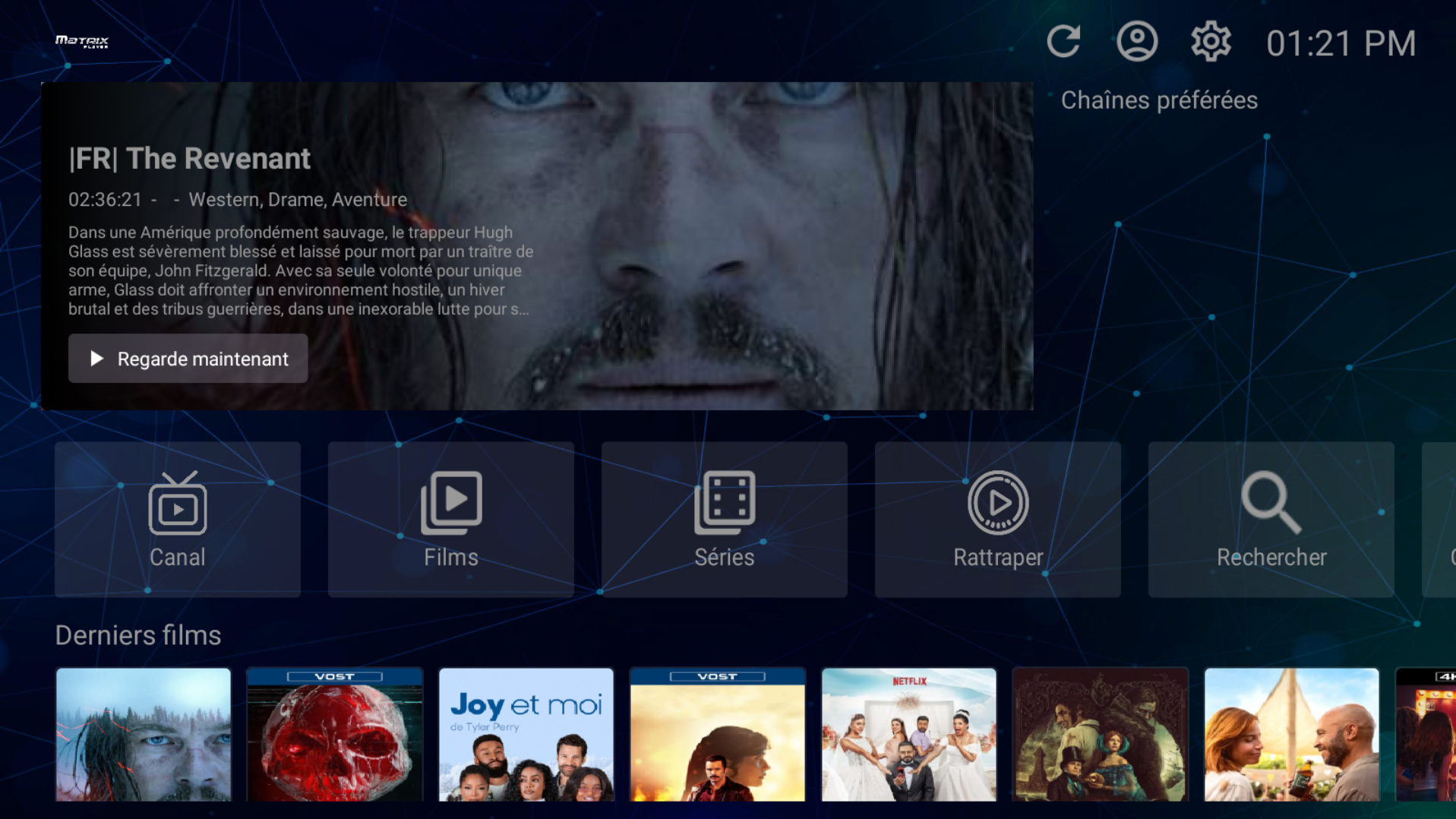Refresh the app with the reload icon
The height and width of the screenshot is (819, 1456).
[1063, 42]
